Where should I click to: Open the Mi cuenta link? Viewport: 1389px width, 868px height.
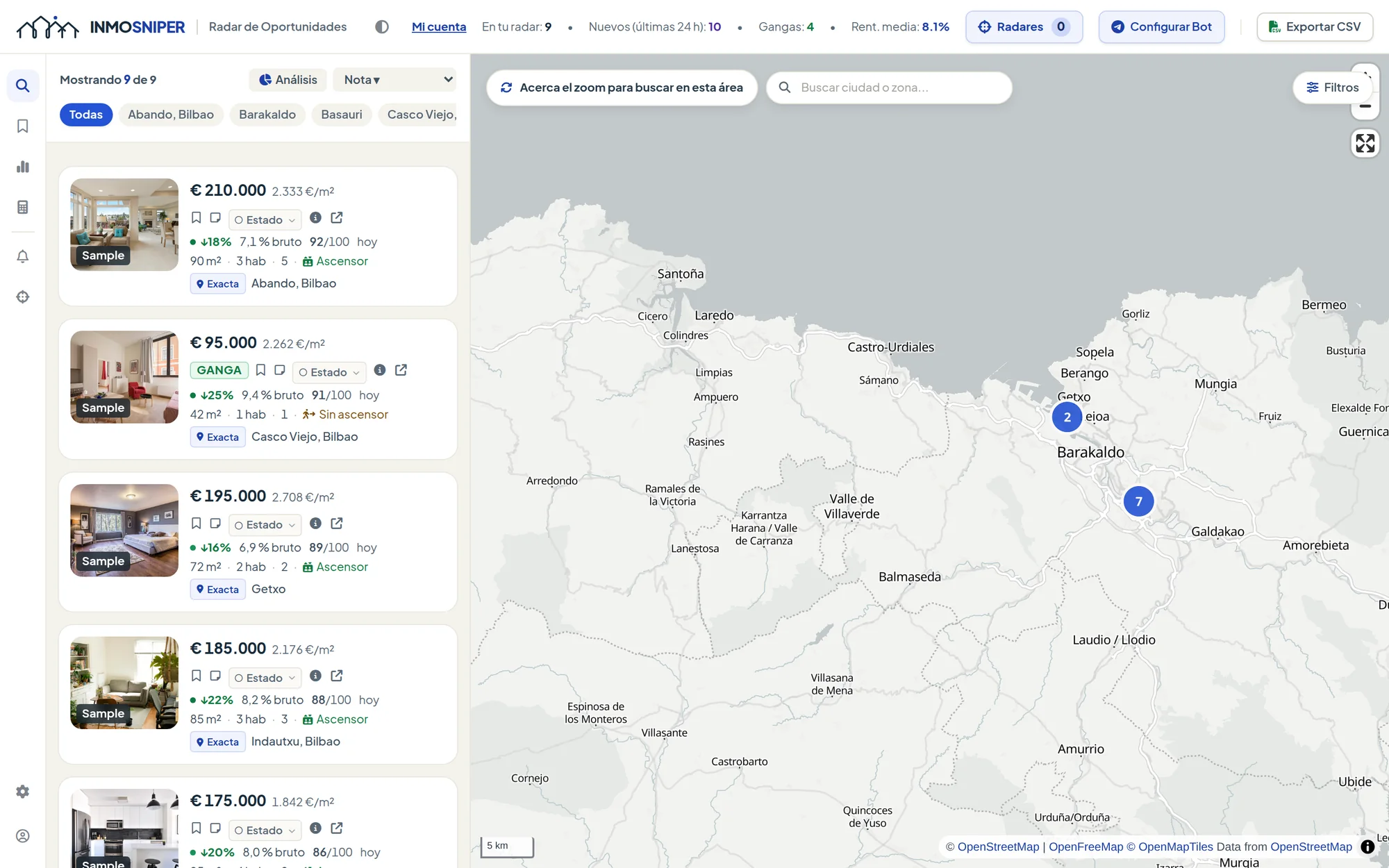click(439, 26)
